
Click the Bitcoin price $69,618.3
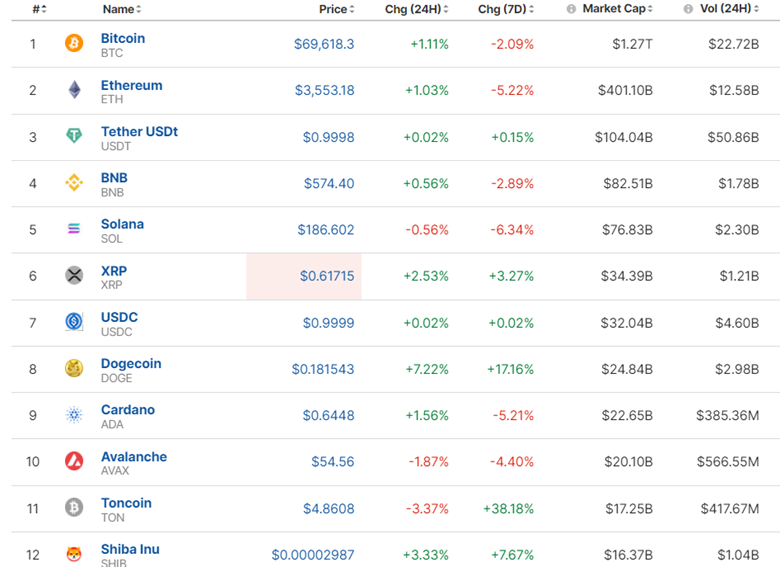coord(324,44)
